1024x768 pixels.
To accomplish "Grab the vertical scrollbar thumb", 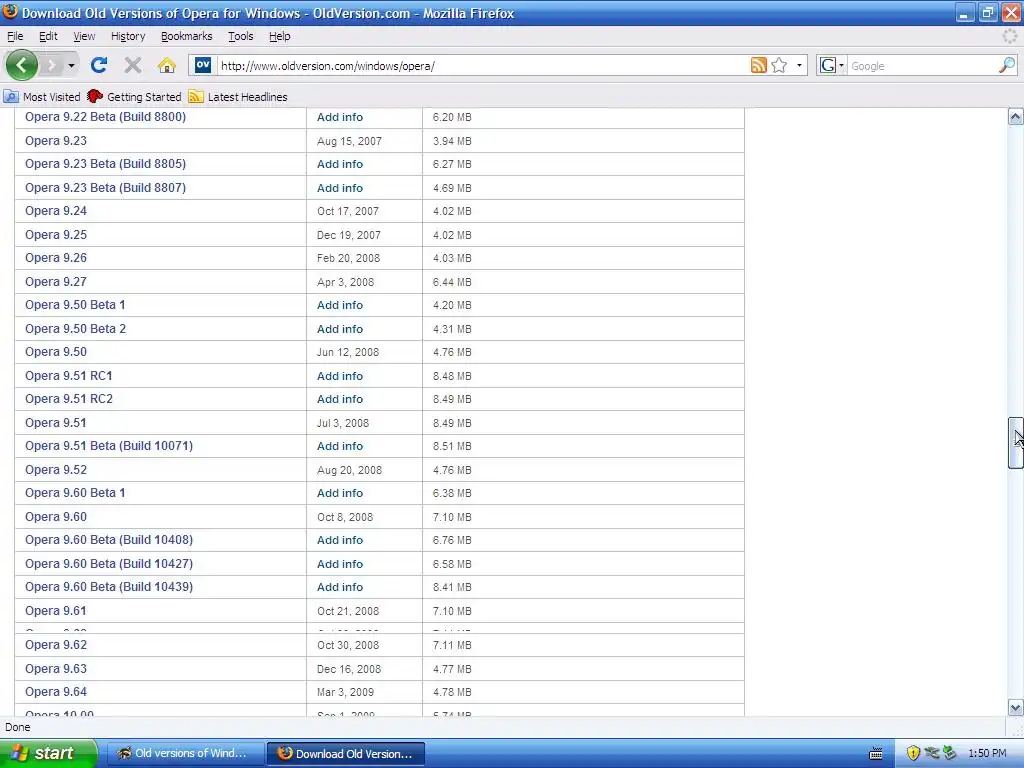I will [1015, 443].
